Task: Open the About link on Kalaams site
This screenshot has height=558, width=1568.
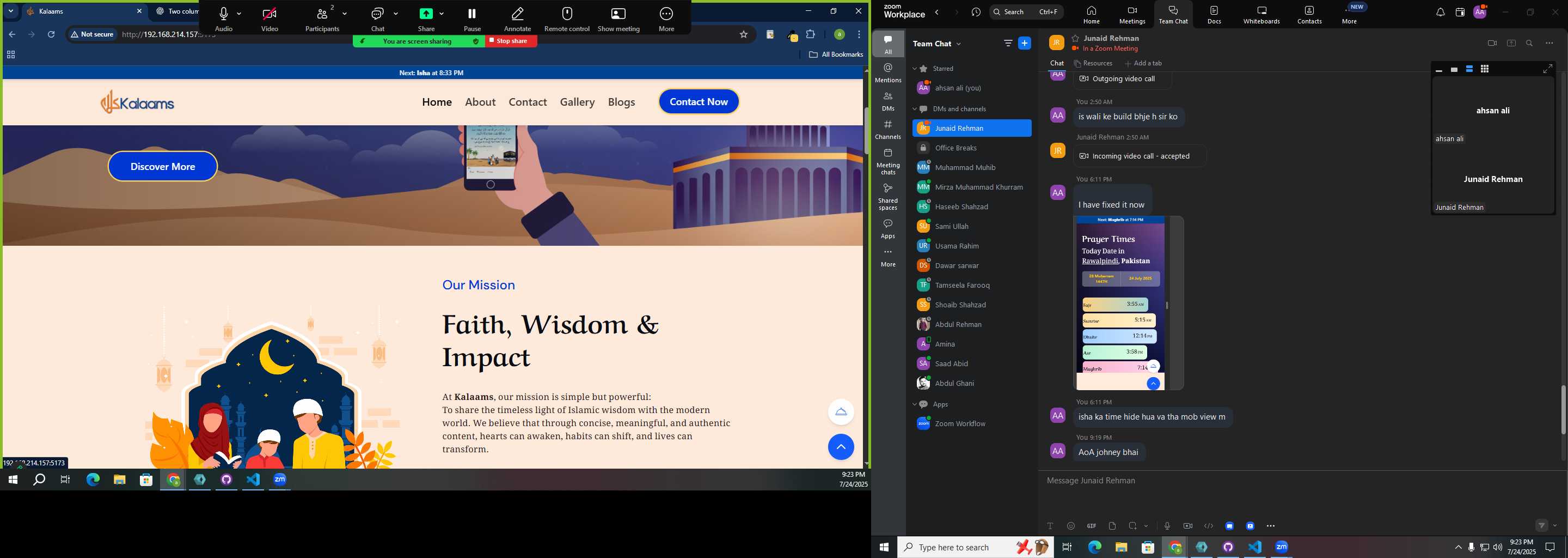Action: (x=480, y=102)
